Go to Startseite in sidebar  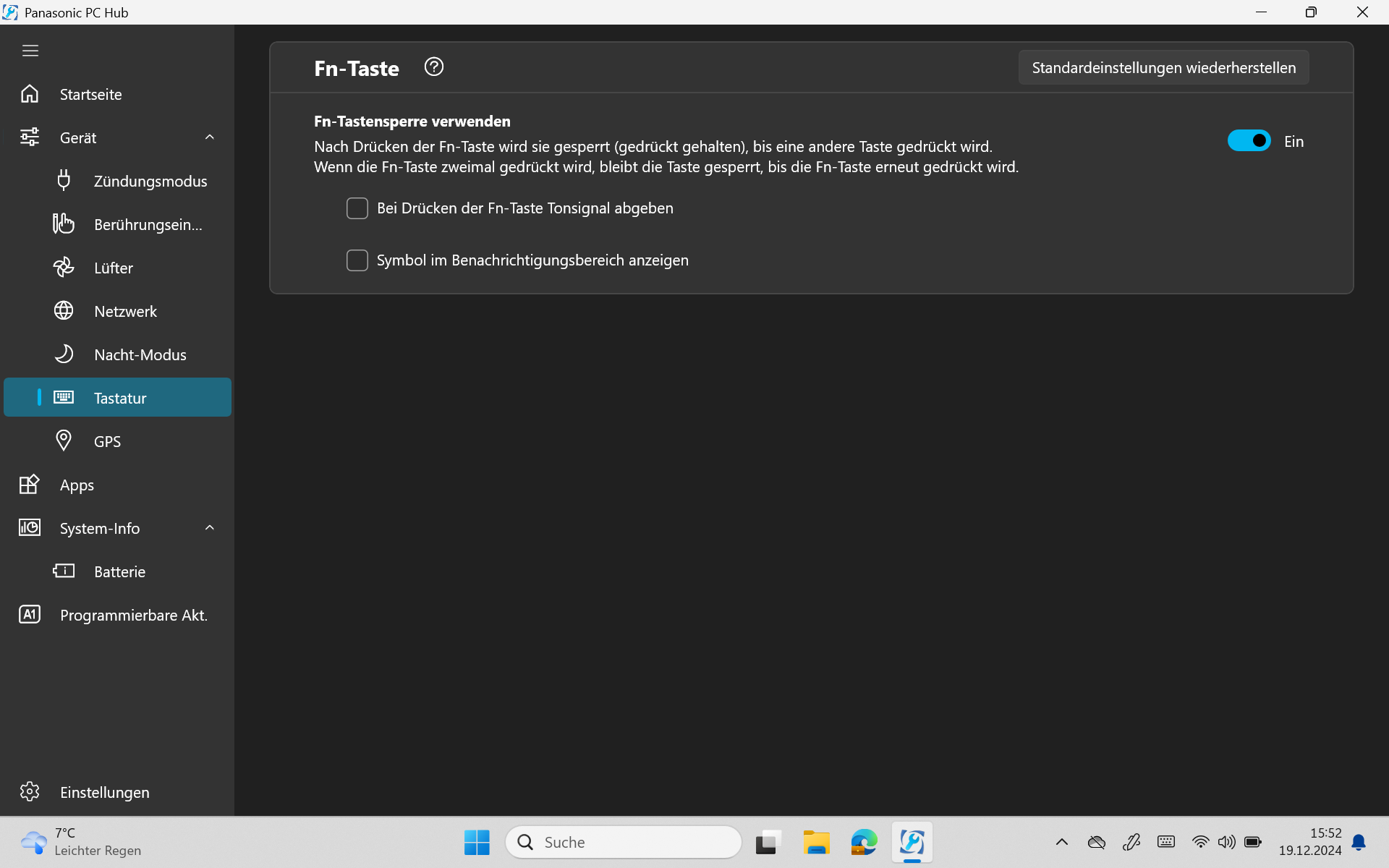coord(90,95)
